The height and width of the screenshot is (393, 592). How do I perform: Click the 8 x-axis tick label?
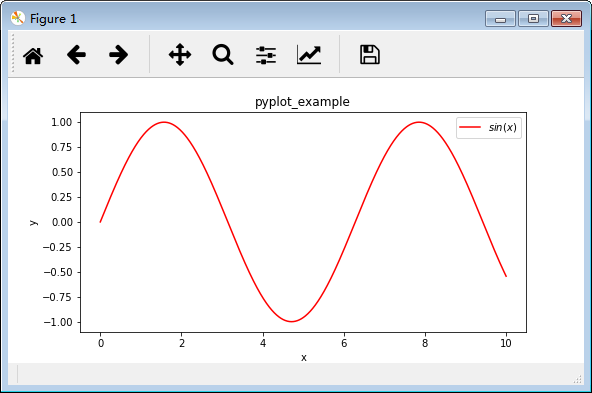[425, 343]
